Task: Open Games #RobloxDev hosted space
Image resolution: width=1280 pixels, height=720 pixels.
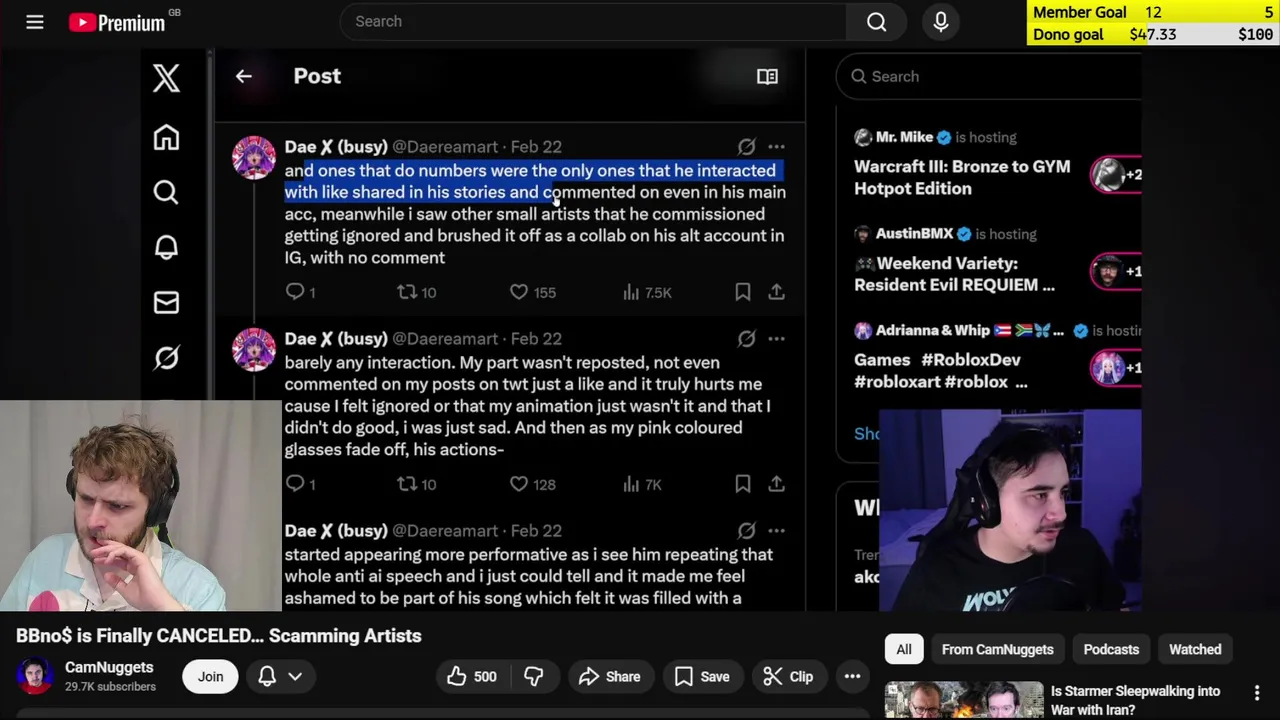Action: coord(940,370)
